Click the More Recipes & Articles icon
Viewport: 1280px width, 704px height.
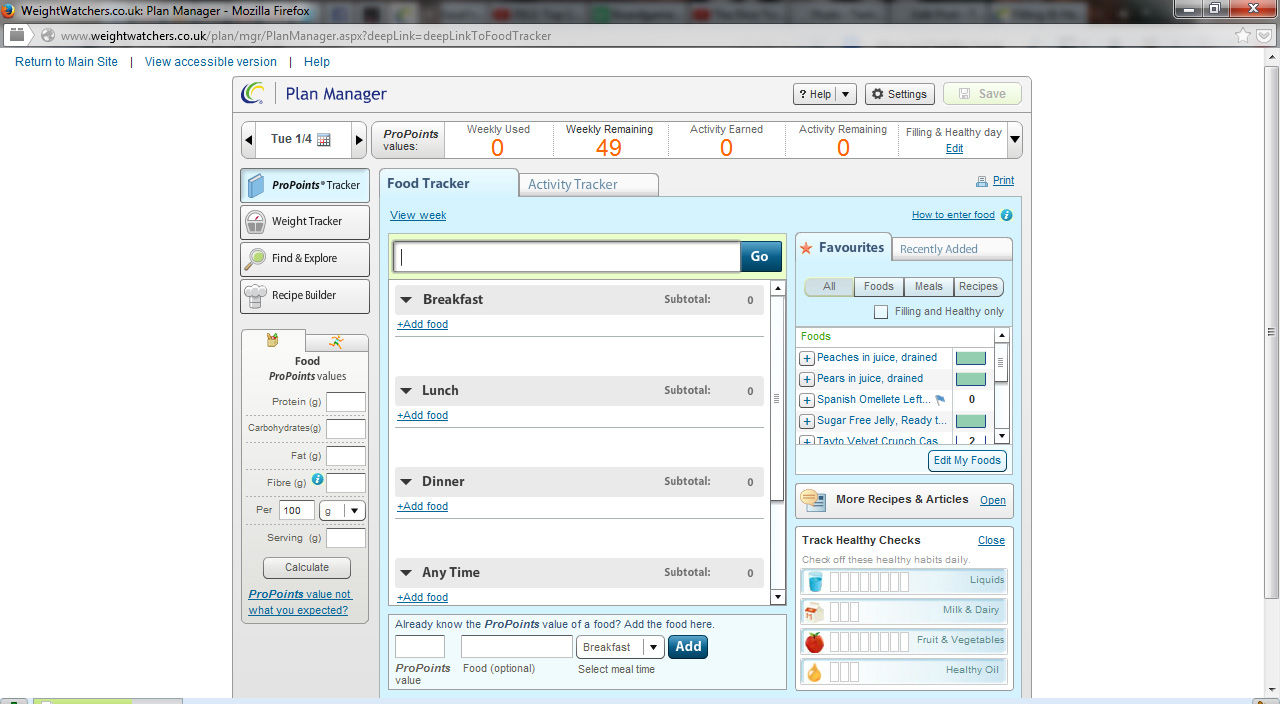(x=813, y=500)
